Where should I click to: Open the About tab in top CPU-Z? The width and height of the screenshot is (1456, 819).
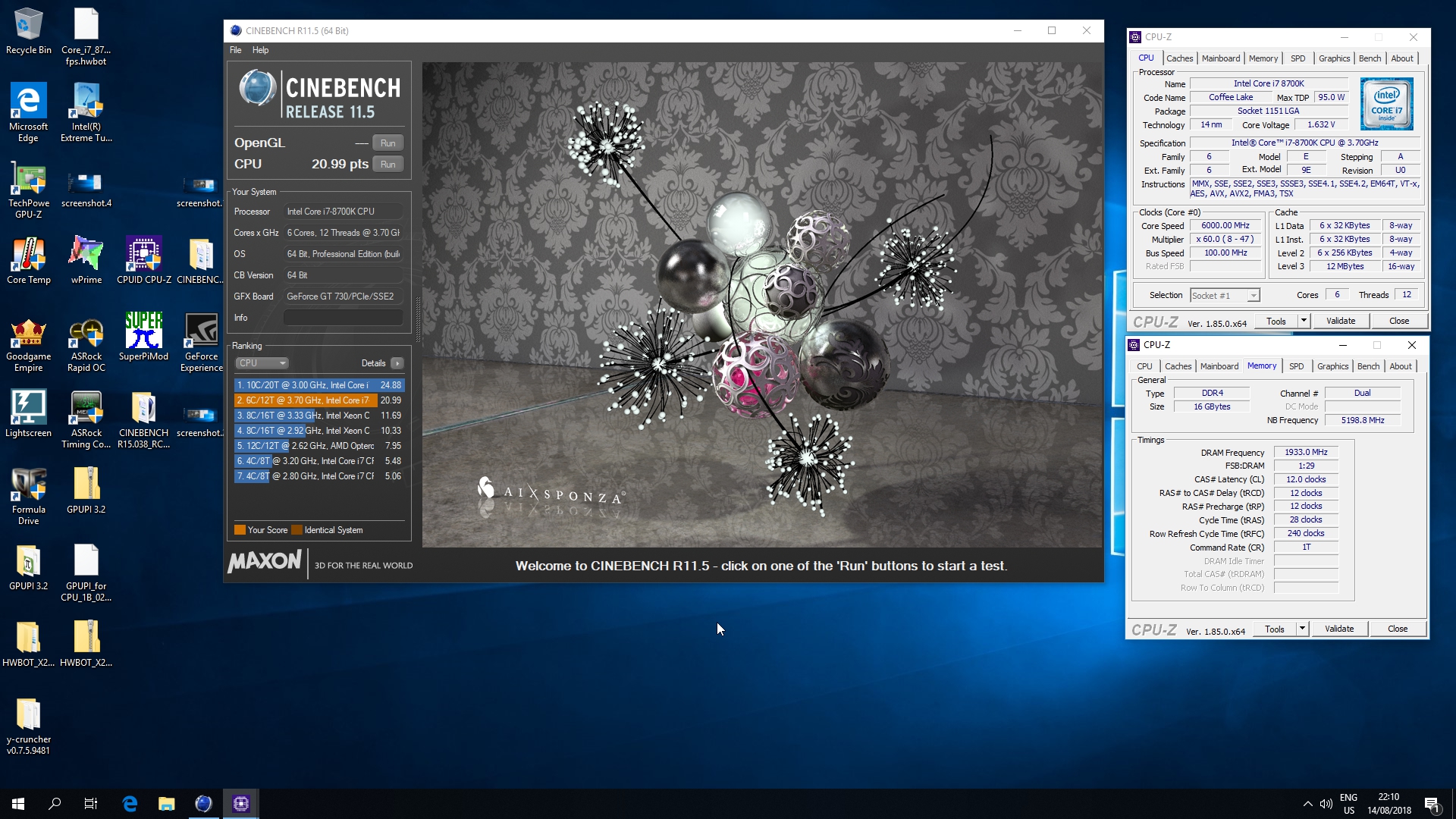1402,58
